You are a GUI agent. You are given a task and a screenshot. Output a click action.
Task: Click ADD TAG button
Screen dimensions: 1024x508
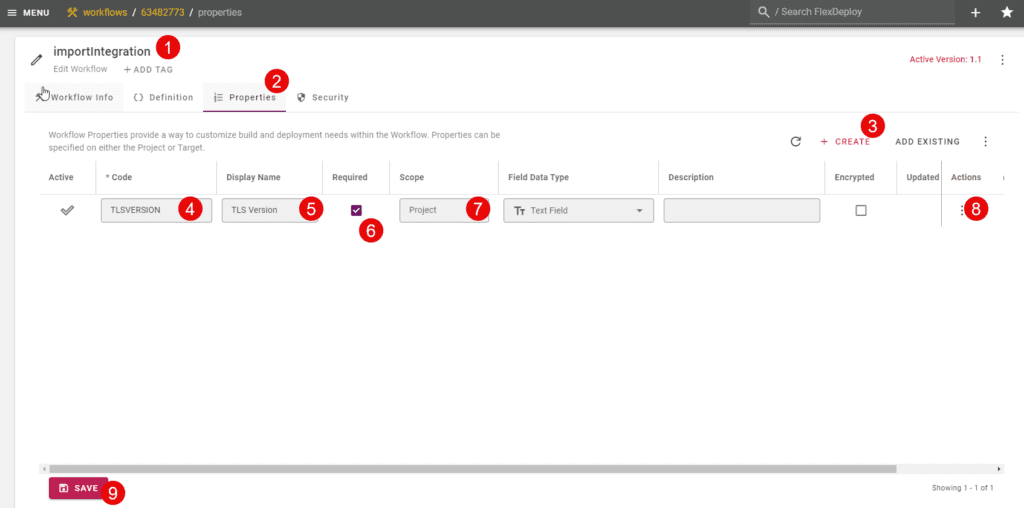coord(148,69)
